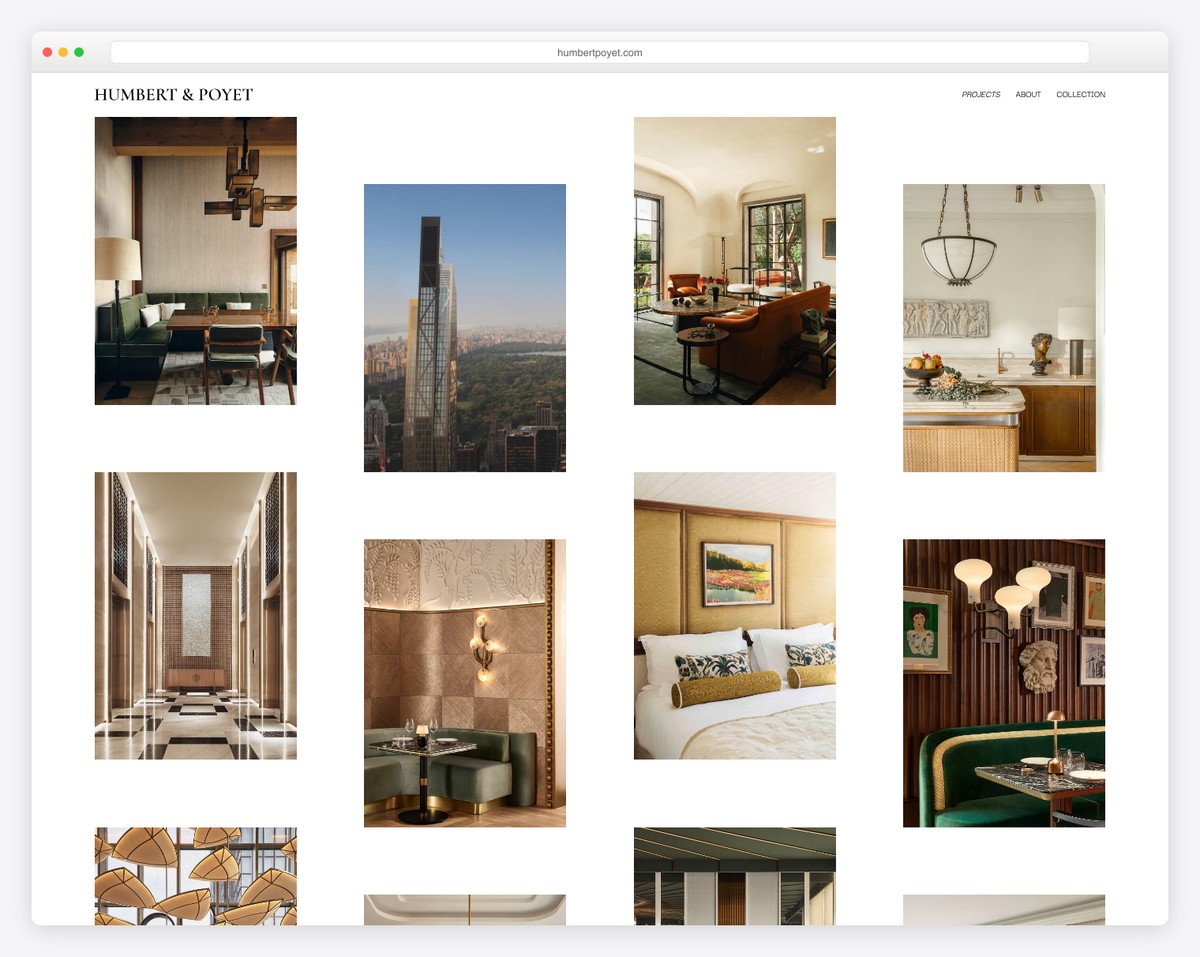
Task: Open the cropped thumbnail below restaurant booth
Action: (x=465, y=909)
